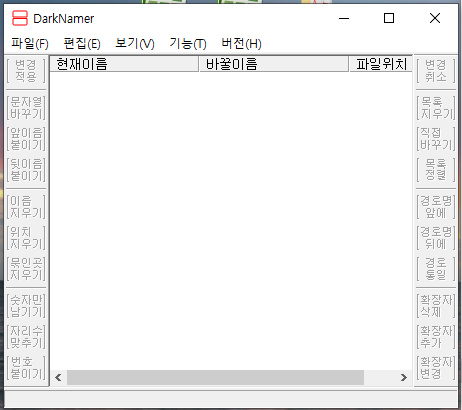Click the 파일위치 column header
462x410 pixels.
(x=381, y=64)
